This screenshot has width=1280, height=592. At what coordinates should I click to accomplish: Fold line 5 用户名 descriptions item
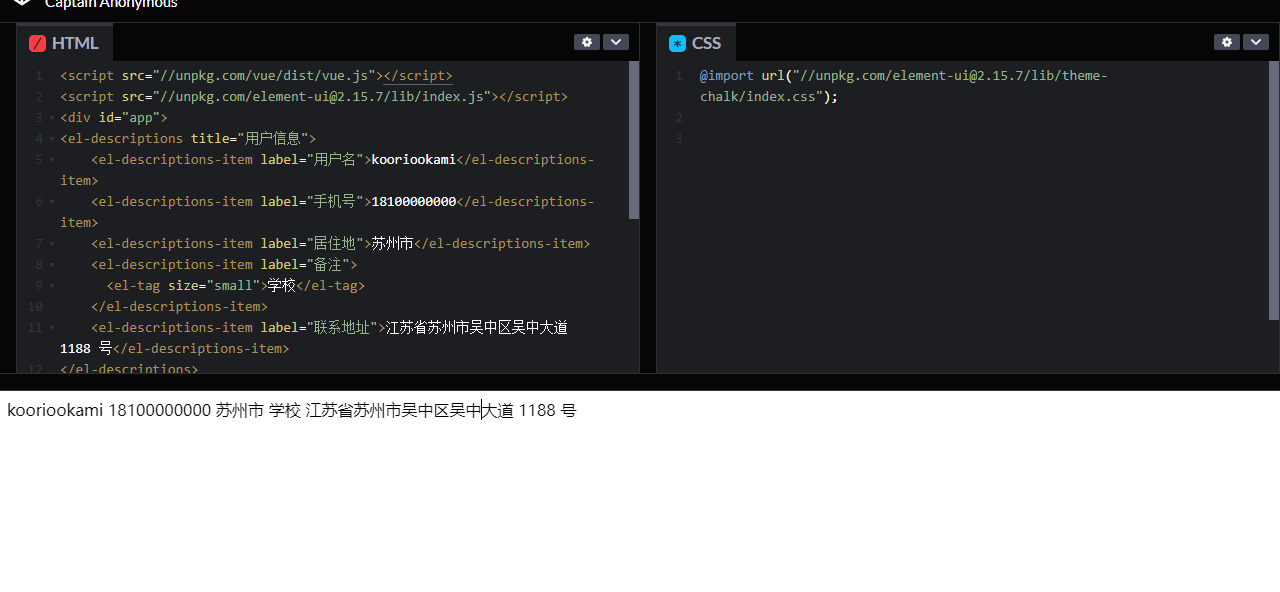point(51,160)
